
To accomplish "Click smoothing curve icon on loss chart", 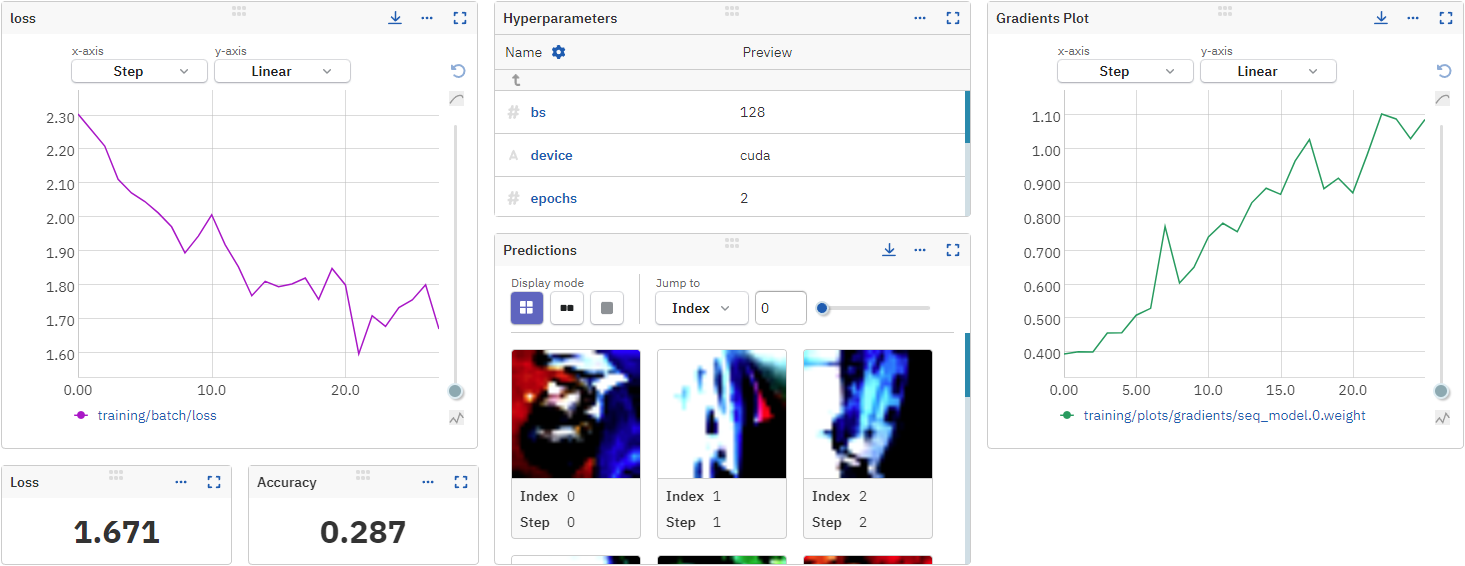I will pos(457,99).
